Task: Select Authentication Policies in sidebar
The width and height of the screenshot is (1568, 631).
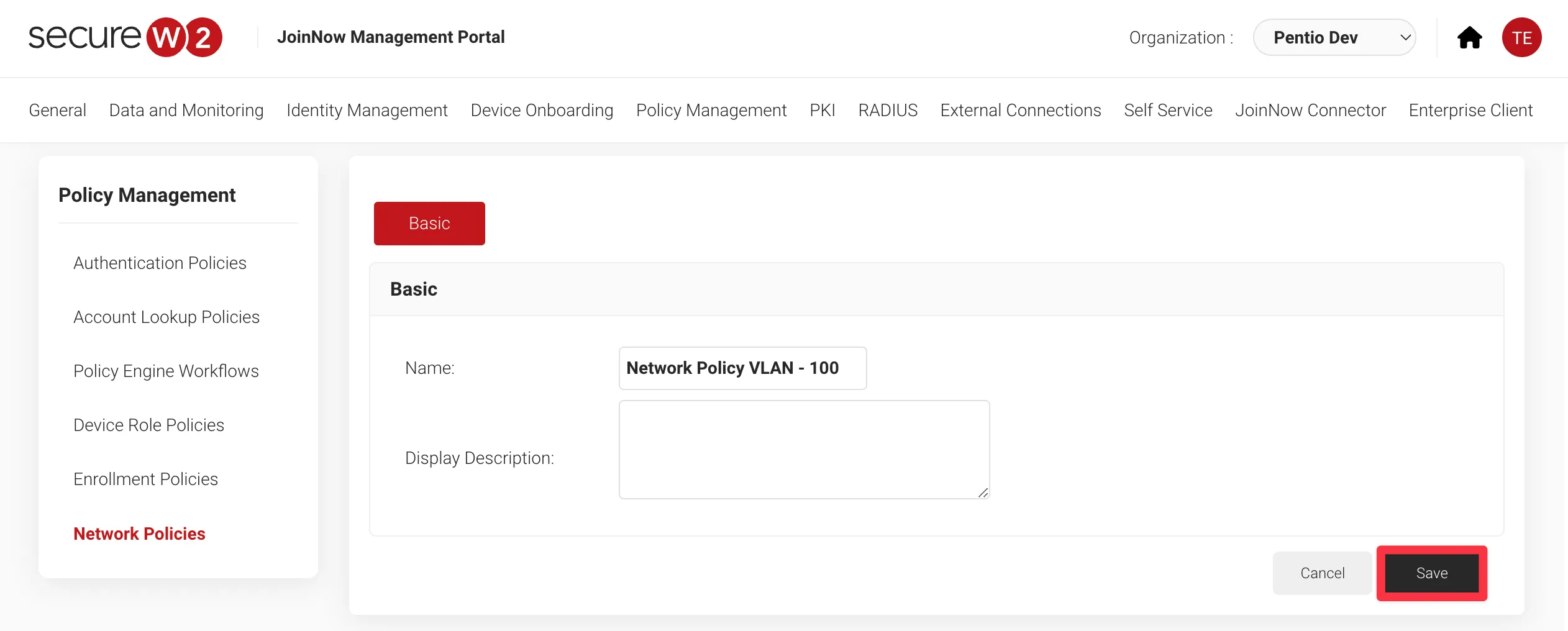Action: [x=160, y=263]
